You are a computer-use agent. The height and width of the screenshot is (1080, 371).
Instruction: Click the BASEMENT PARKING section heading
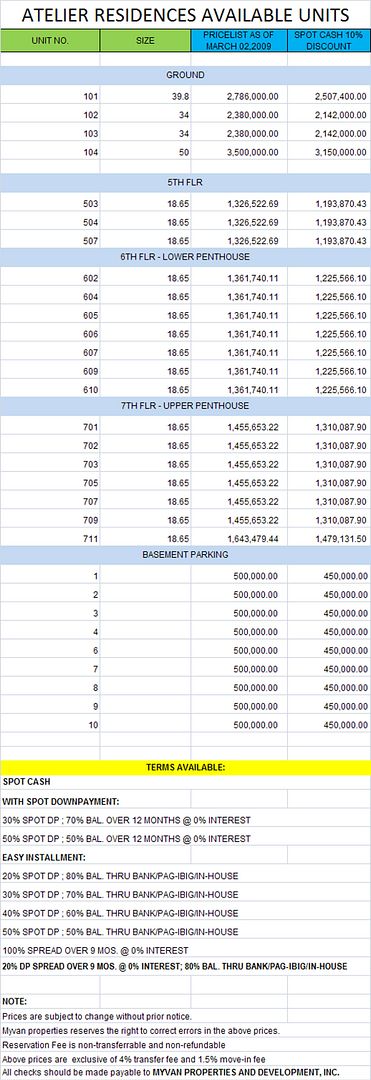pos(185,554)
